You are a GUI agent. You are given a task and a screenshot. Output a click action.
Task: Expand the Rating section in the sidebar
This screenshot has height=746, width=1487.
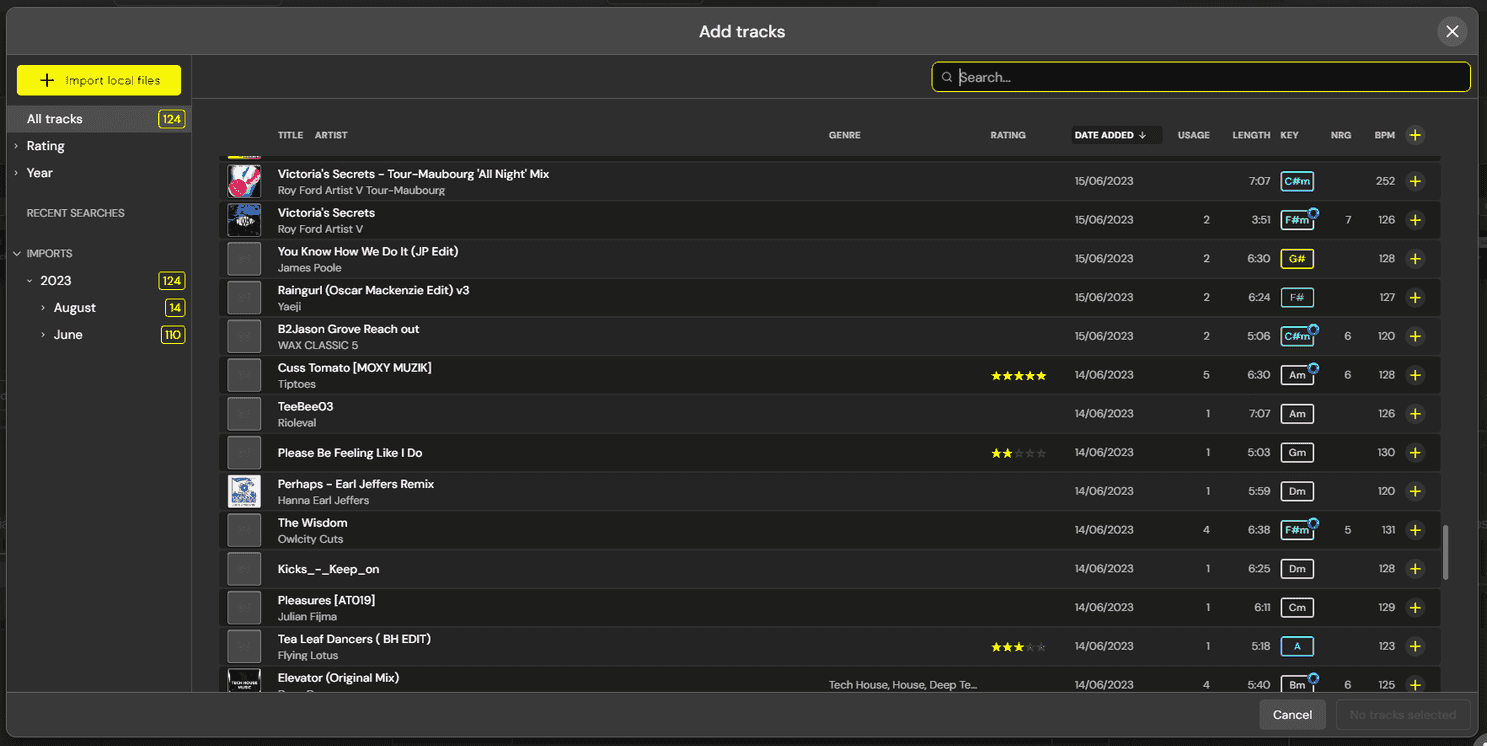point(15,146)
